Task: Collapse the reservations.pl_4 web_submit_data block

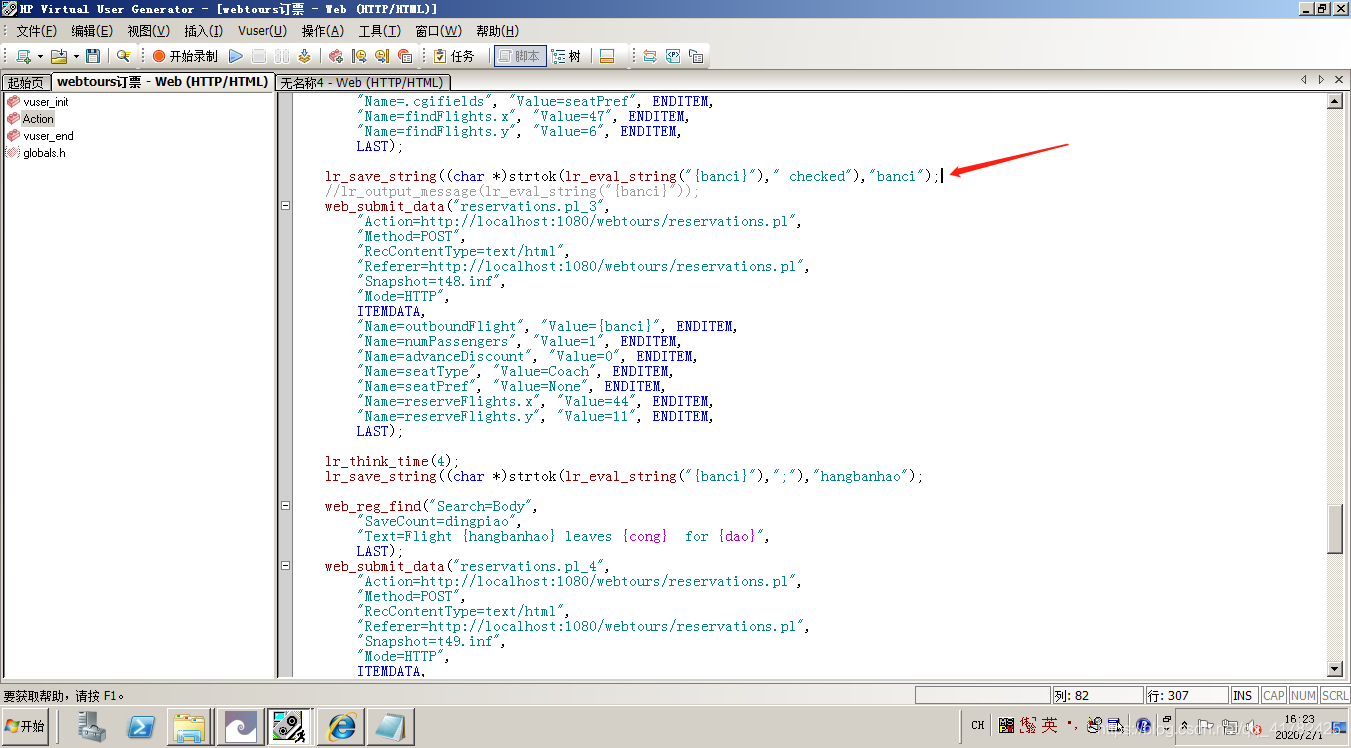Action: pyautogui.click(x=285, y=566)
